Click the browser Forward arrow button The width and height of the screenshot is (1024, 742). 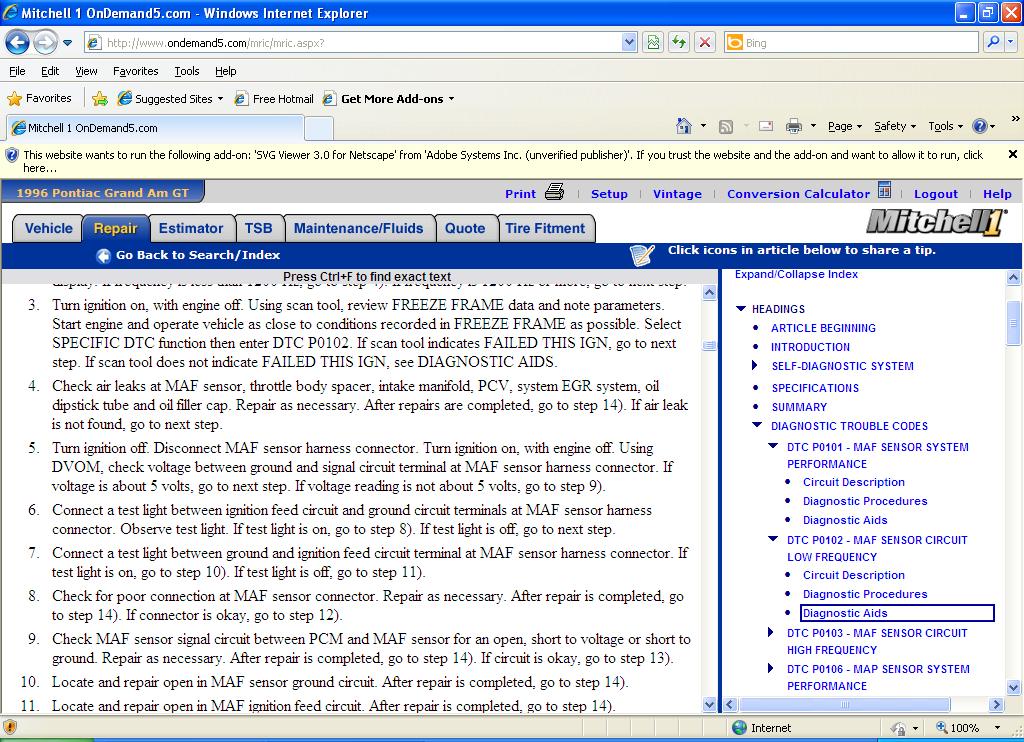[x=45, y=43]
